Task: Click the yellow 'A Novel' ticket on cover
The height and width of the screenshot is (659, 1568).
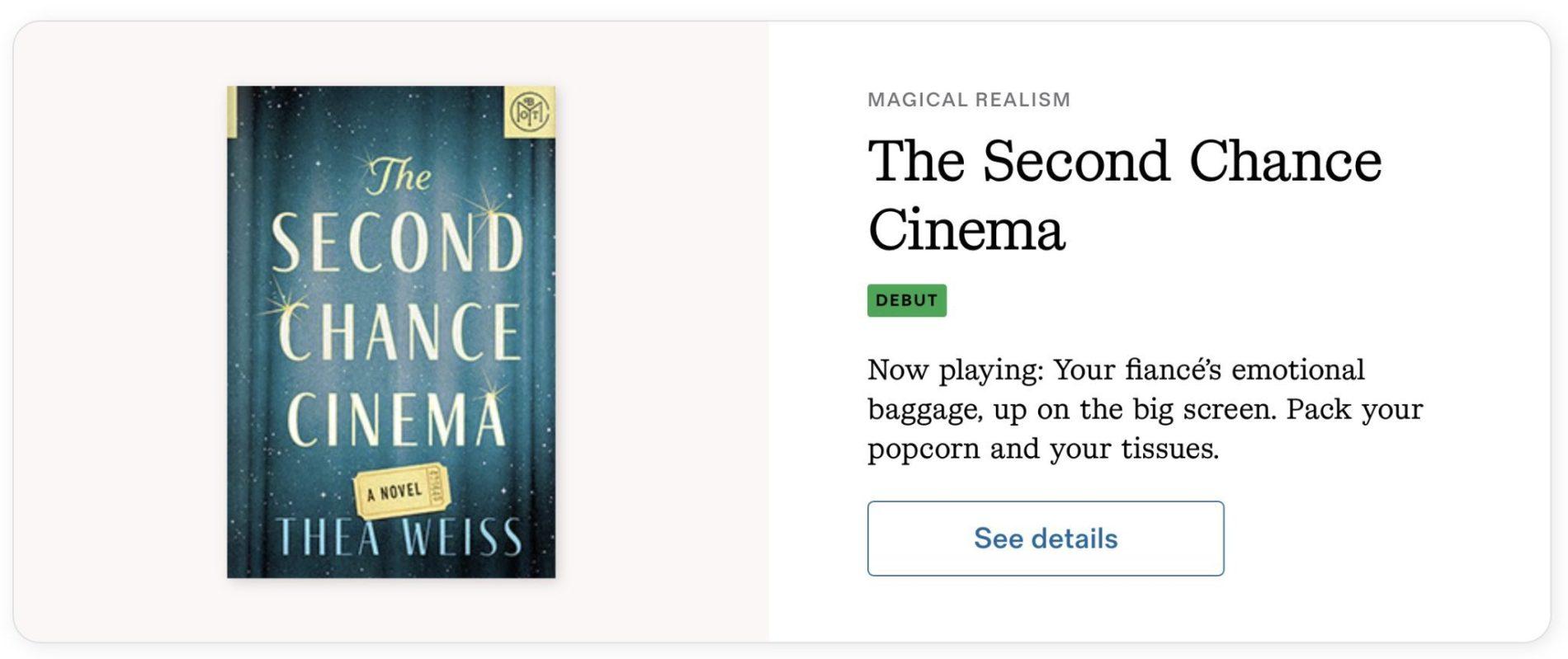Action: [x=402, y=492]
